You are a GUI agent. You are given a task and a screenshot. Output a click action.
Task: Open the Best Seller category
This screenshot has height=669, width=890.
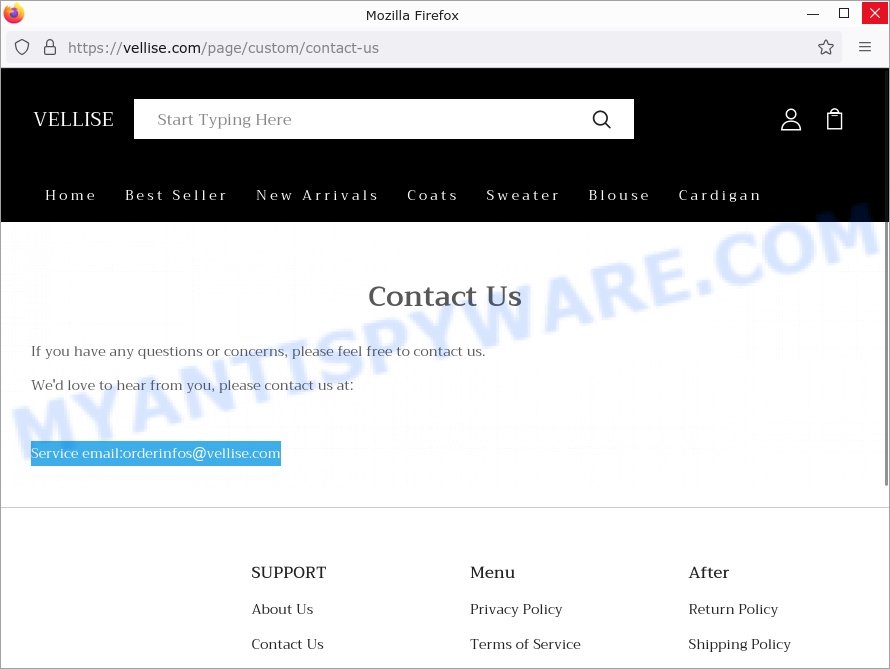(176, 195)
